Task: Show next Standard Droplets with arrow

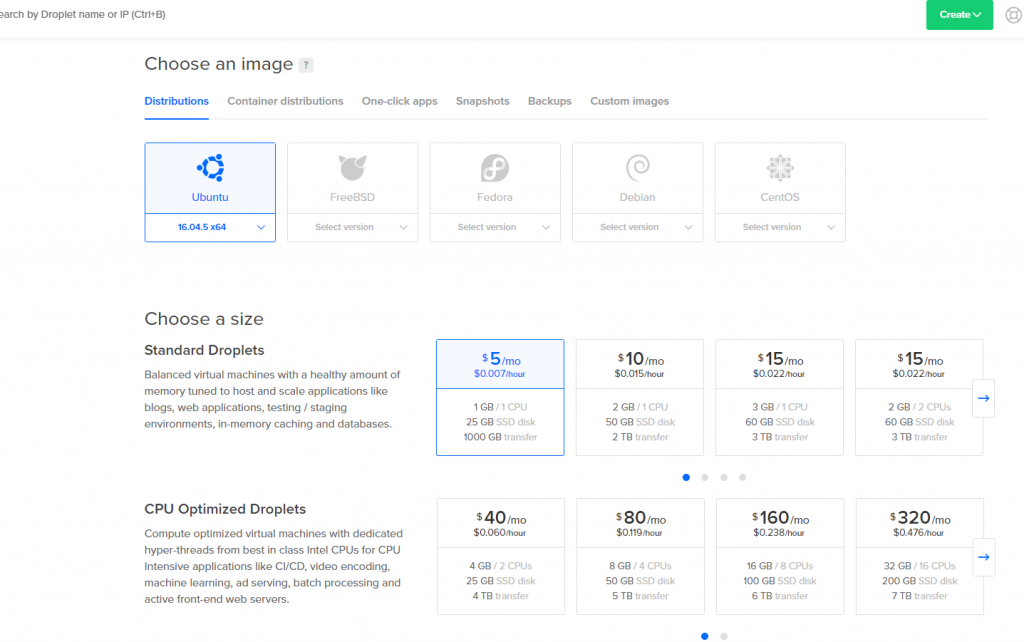Action: tap(984, 398)
